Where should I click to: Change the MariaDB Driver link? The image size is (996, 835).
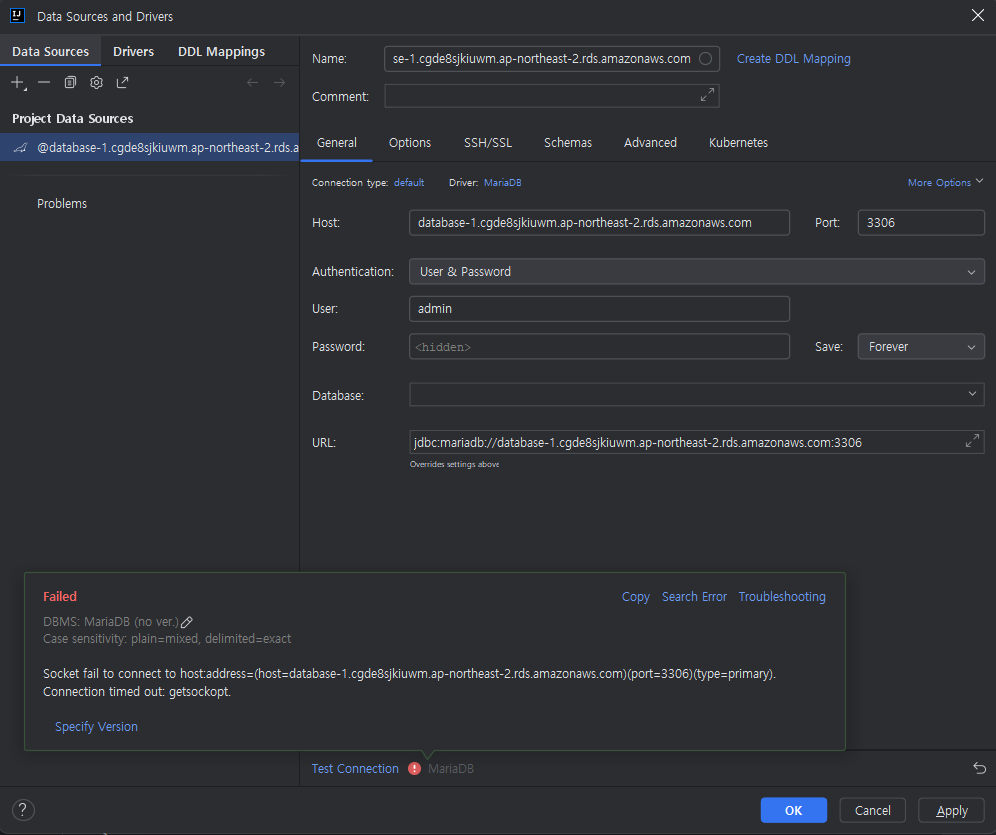click(502, 182)
